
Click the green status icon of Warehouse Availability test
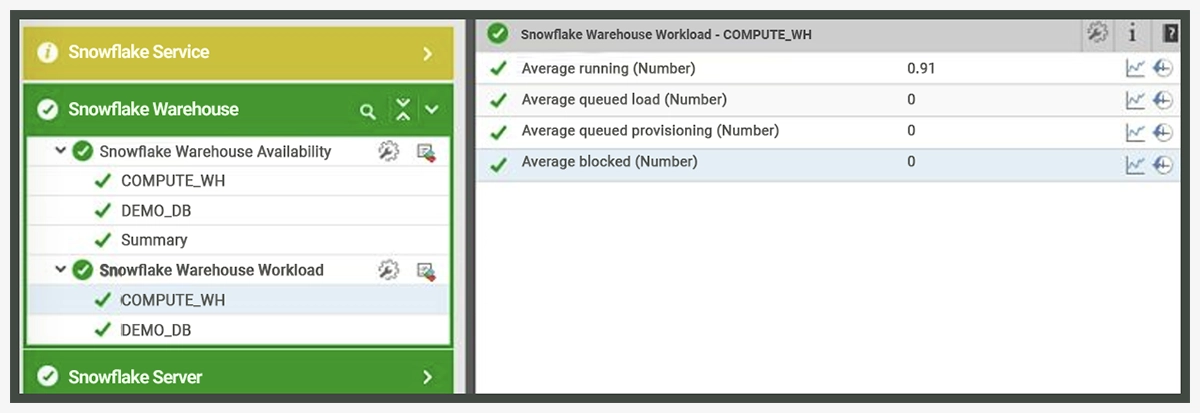pyautogui.click(x=83, y=152)
